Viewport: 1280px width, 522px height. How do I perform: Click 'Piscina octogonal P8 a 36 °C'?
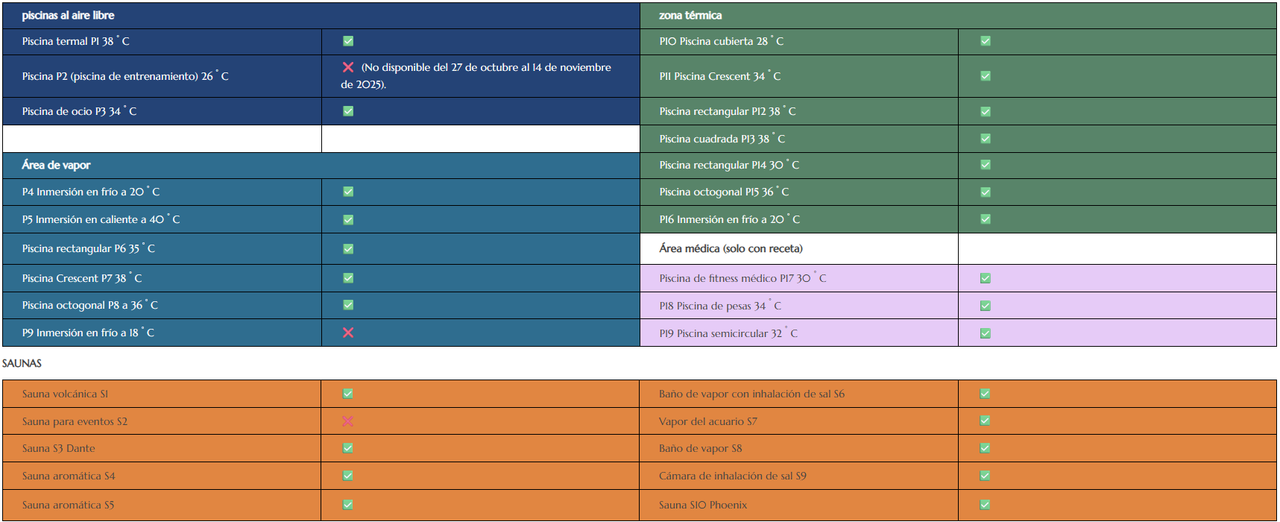pos(90,305)
